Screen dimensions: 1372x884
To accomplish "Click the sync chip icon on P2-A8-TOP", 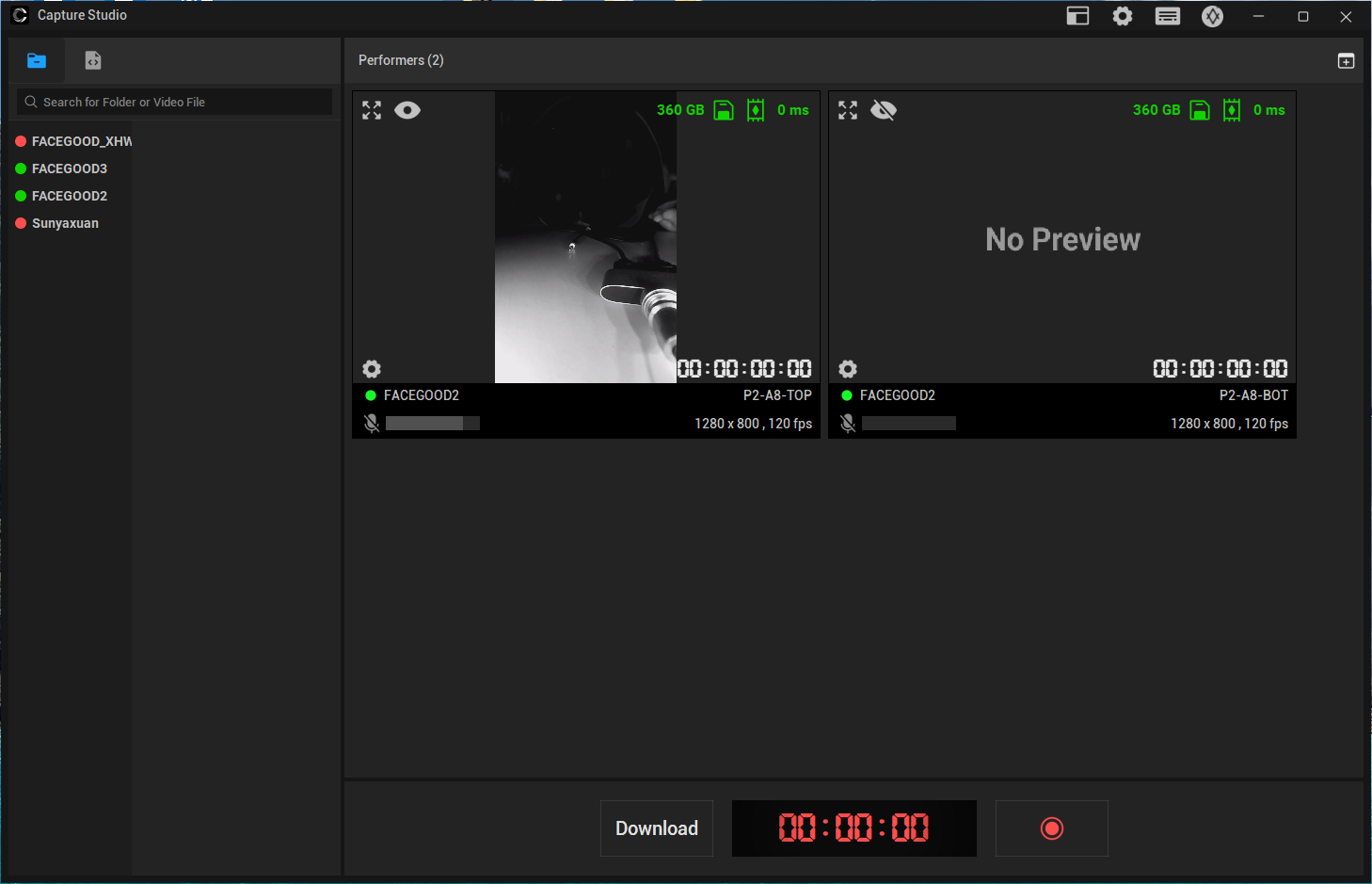I will [756, 110].
